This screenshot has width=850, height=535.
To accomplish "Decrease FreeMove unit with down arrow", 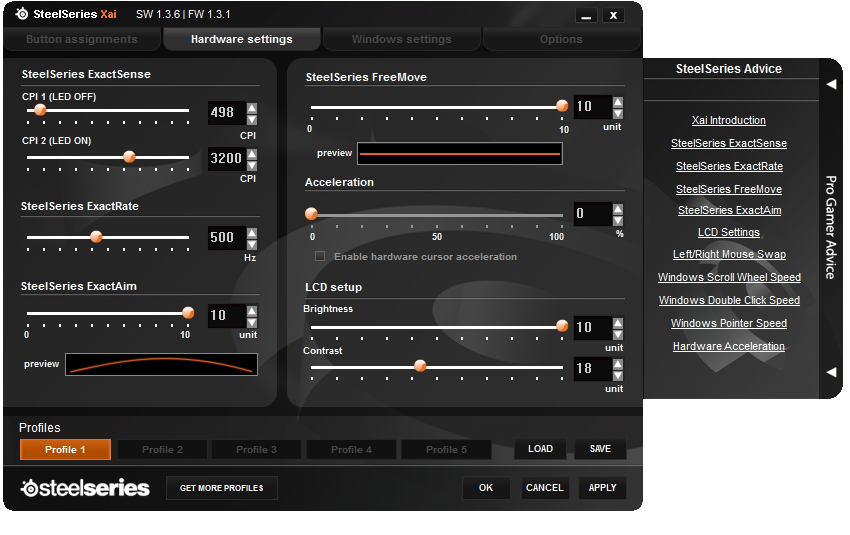I will point(618,113).
